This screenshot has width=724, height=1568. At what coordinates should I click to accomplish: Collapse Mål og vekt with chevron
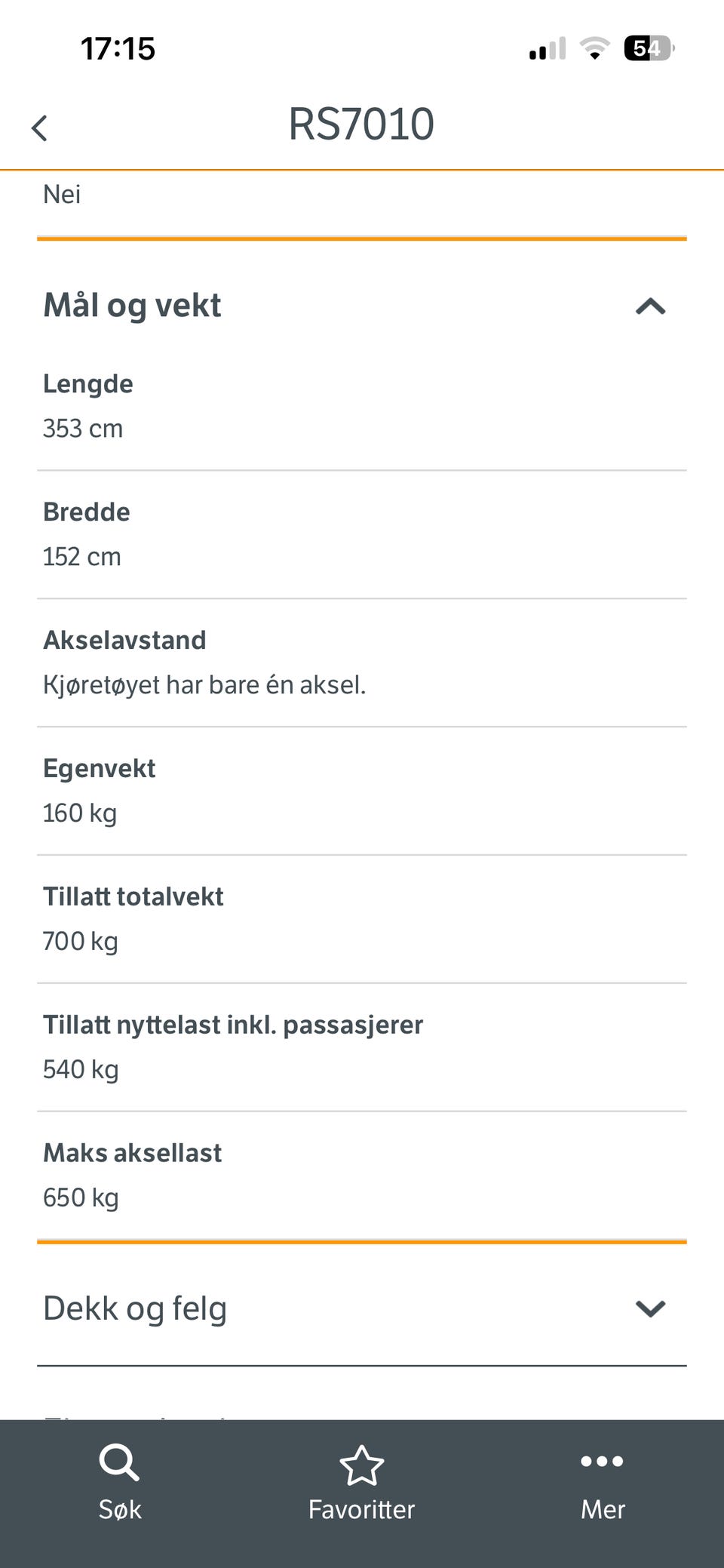(650, 306)
